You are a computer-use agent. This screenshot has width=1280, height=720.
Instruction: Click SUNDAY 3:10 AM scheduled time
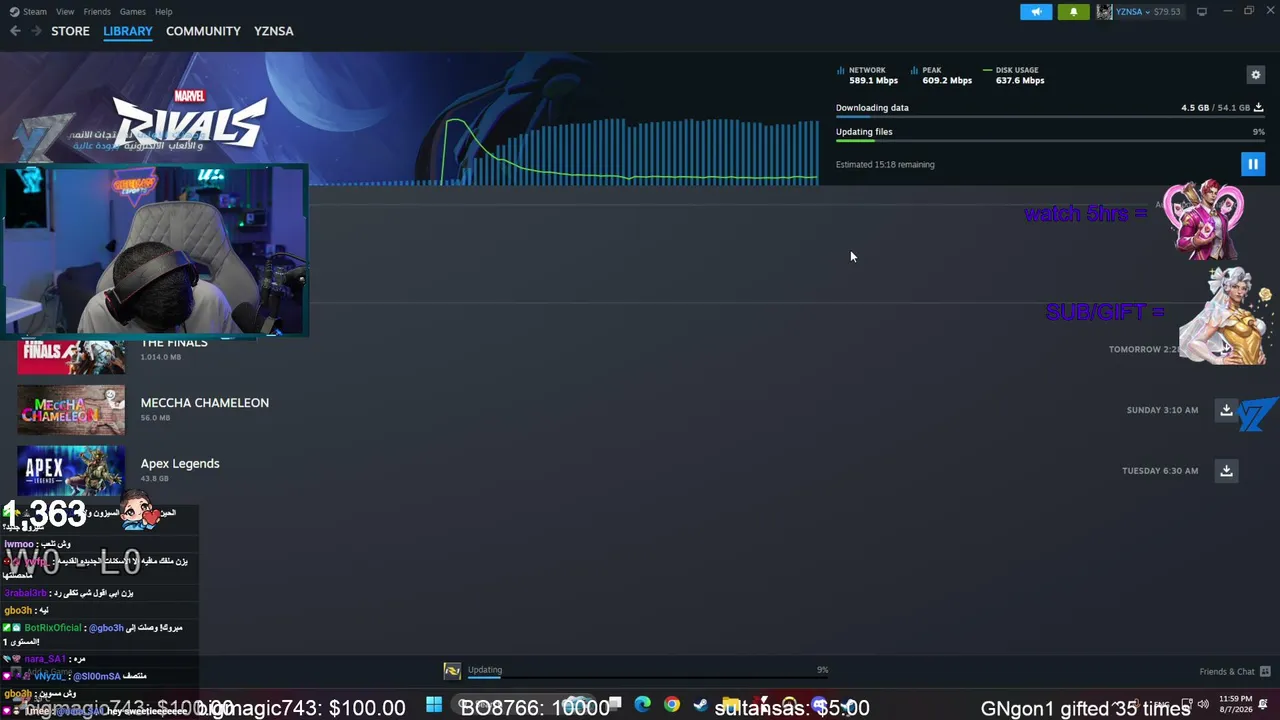(x=1162, y=410)
